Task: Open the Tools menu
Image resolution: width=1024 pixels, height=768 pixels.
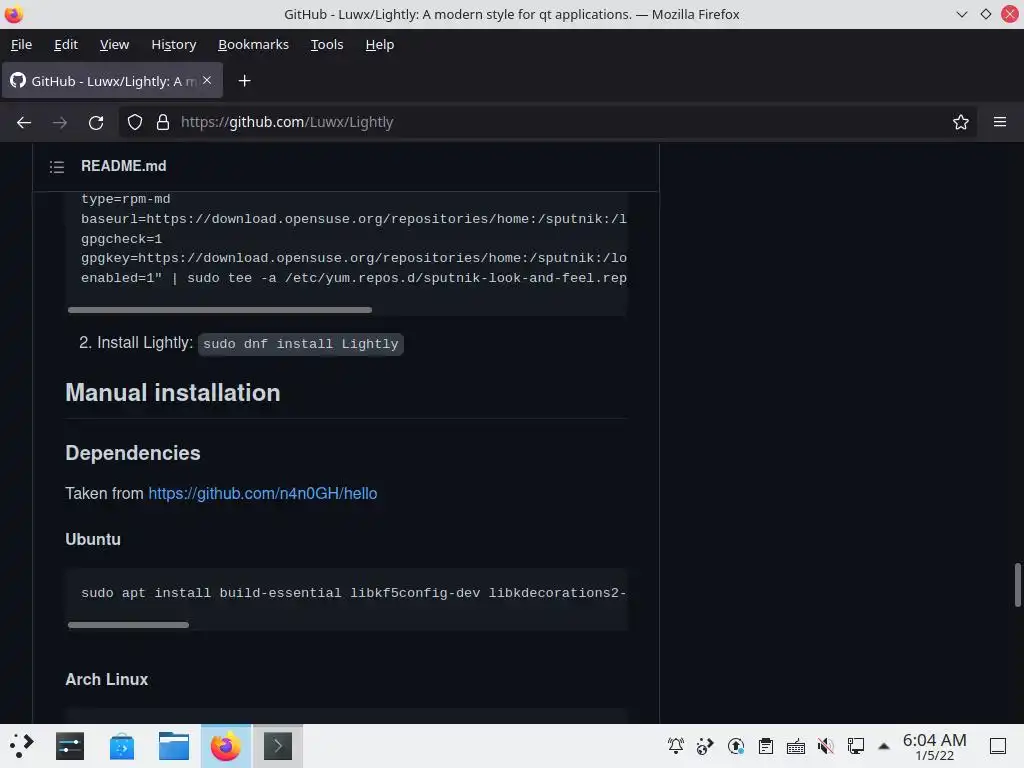Action: [x=327, y=44]
